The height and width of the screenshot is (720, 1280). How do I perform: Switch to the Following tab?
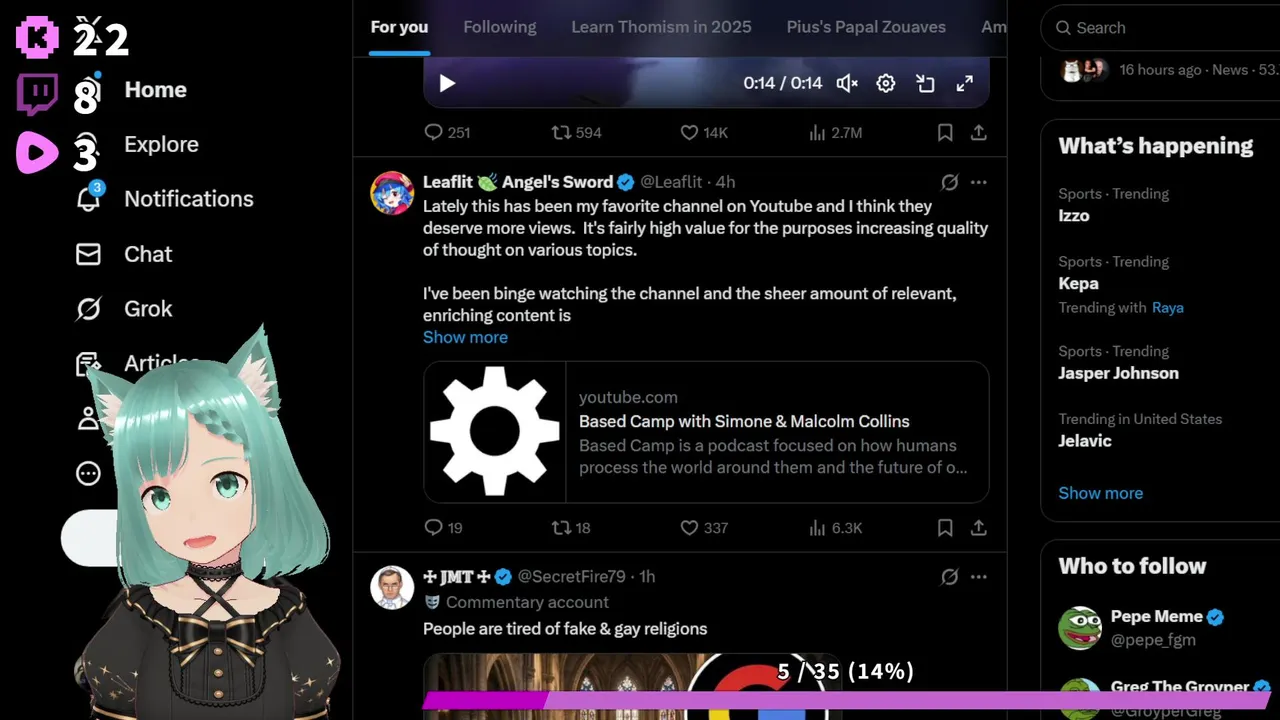500,27
